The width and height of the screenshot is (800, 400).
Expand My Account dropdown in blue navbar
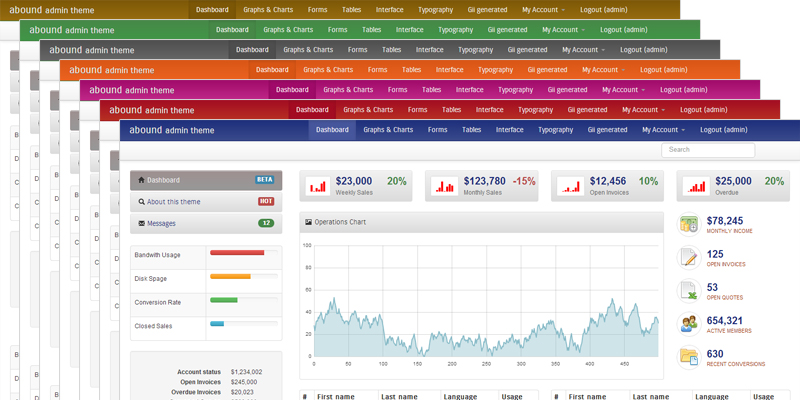(x=663, y=130)
